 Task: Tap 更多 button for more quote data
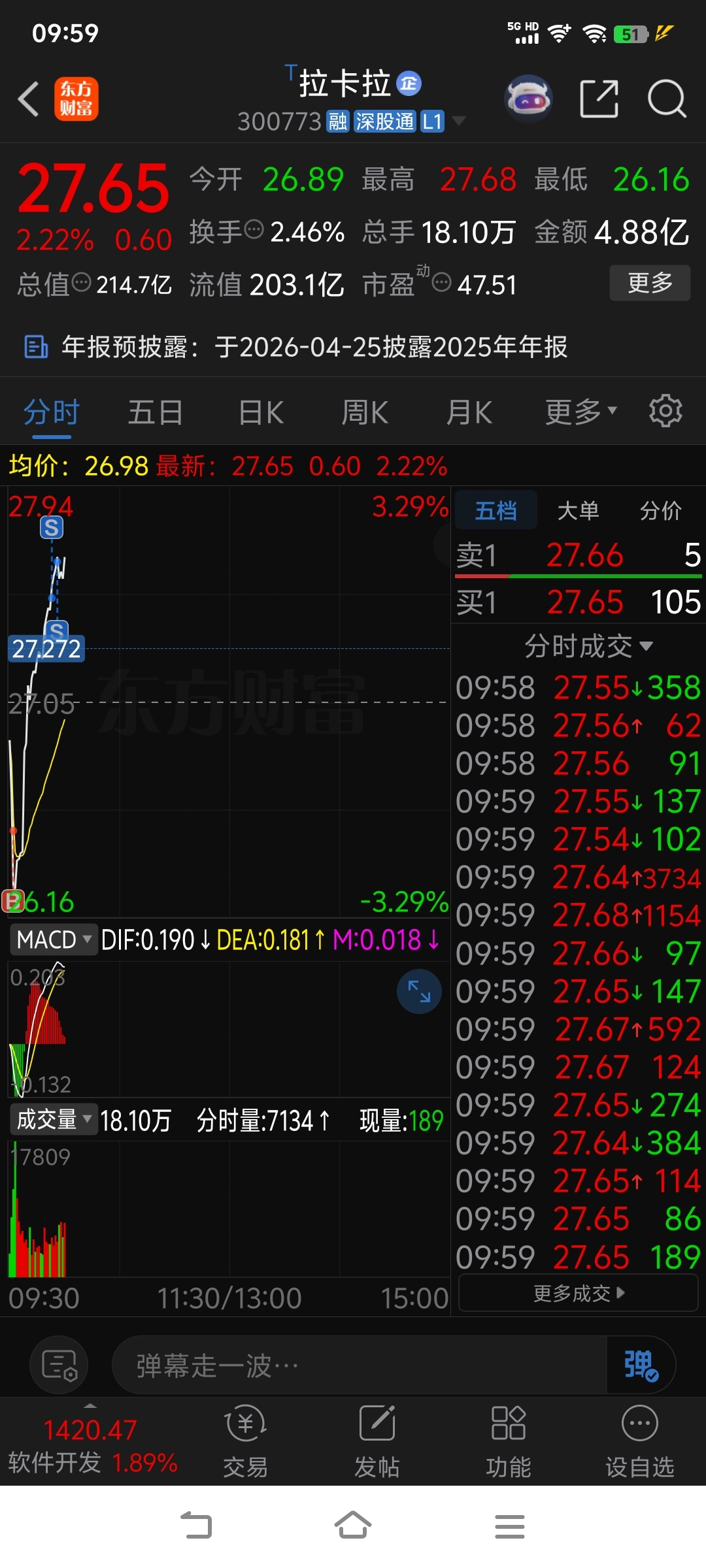coord(650,282)
